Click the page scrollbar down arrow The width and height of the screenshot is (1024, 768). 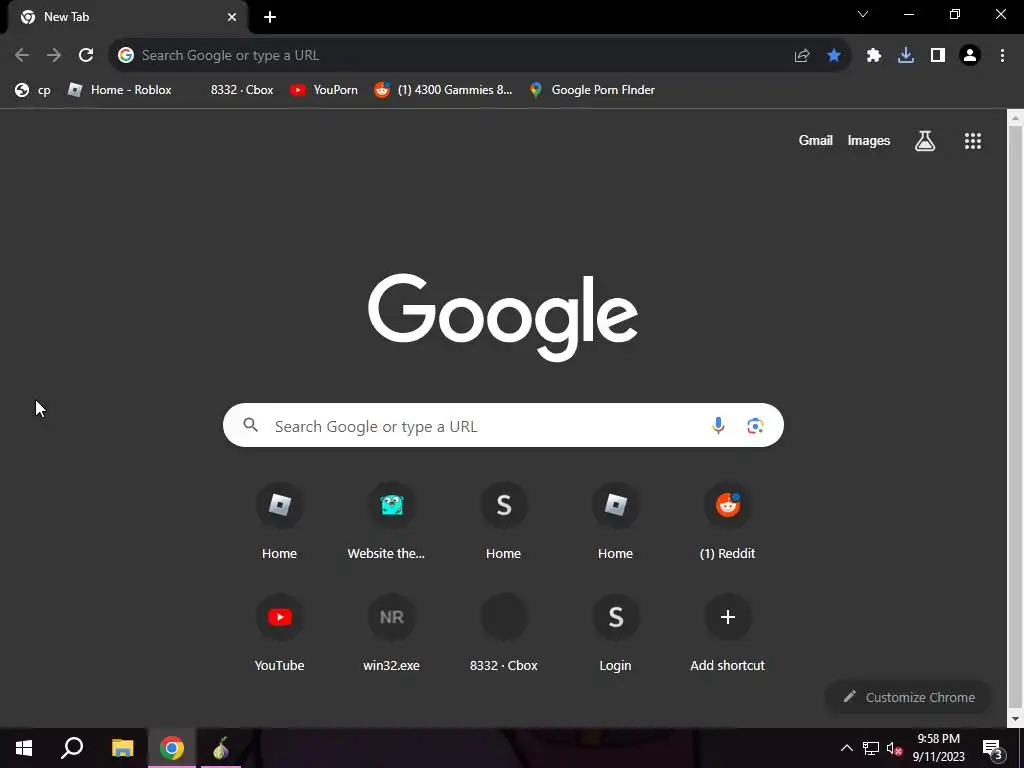[x=1015, y=719]
